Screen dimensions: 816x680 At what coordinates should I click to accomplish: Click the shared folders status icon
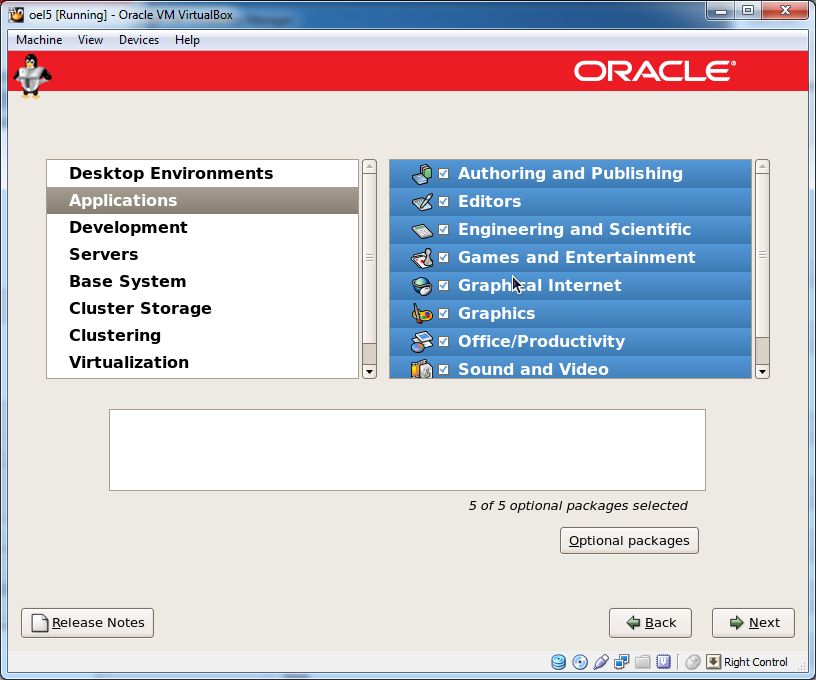click(x=643, y=662)
